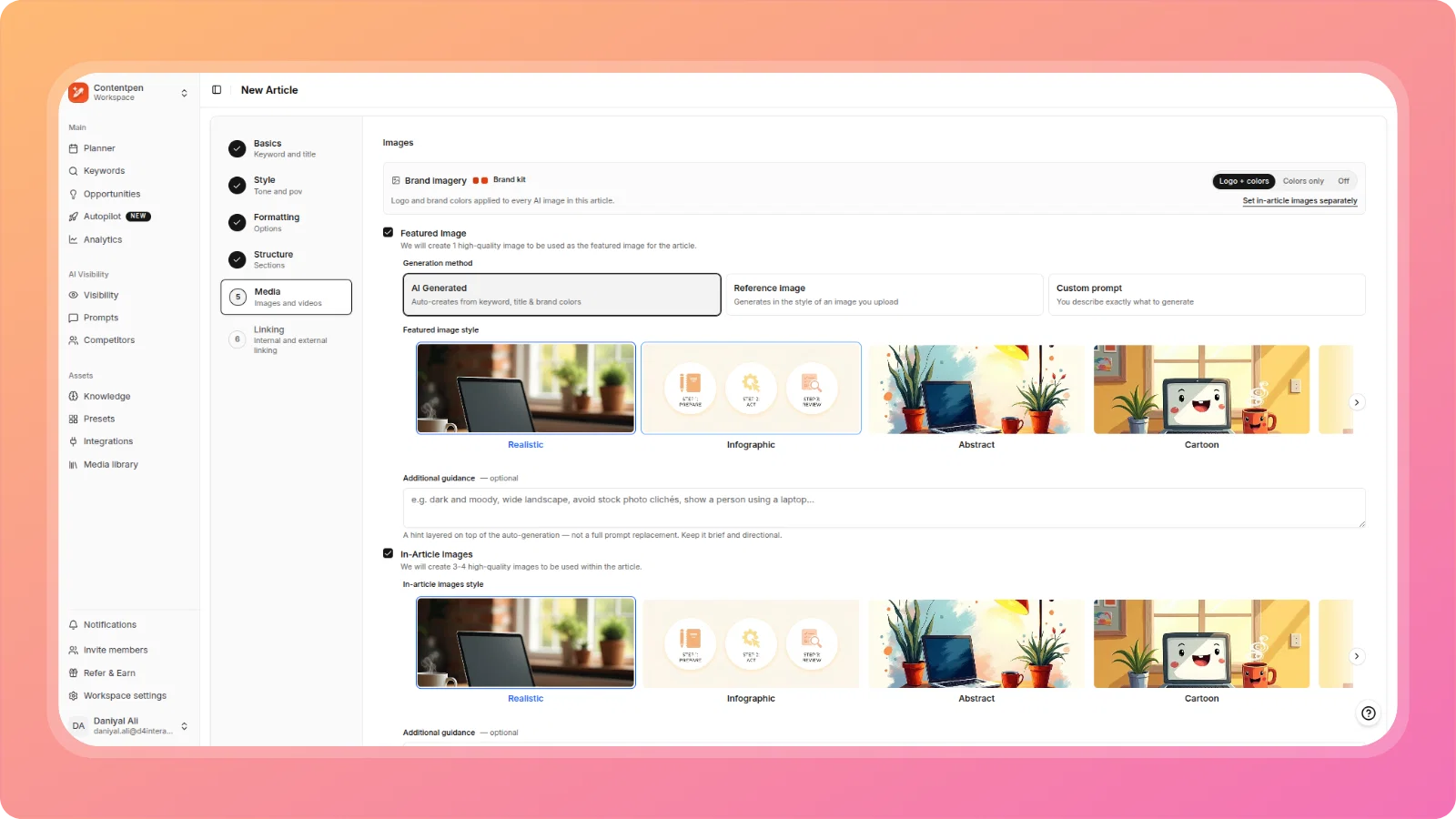This screenshot has width=1456, height=819.
Task: Select Infographic featured image style thumbnail
Action: tap(751, 389)
